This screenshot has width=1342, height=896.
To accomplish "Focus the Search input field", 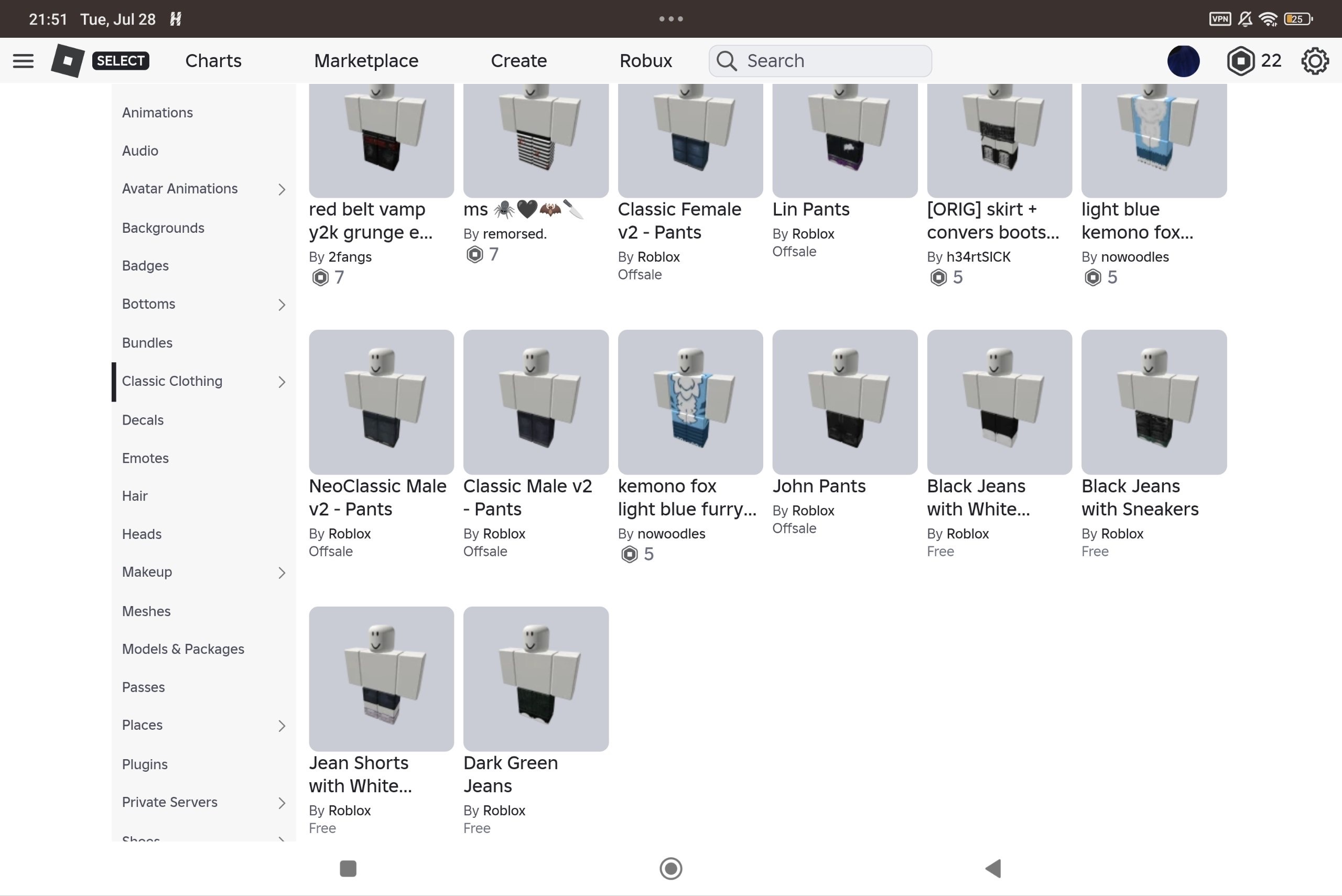I will [x=820, y=61].
